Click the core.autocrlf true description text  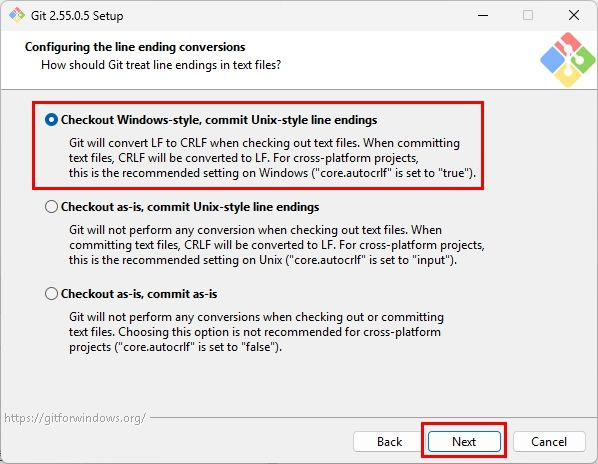pyautogui.click(x=272, y=158)
